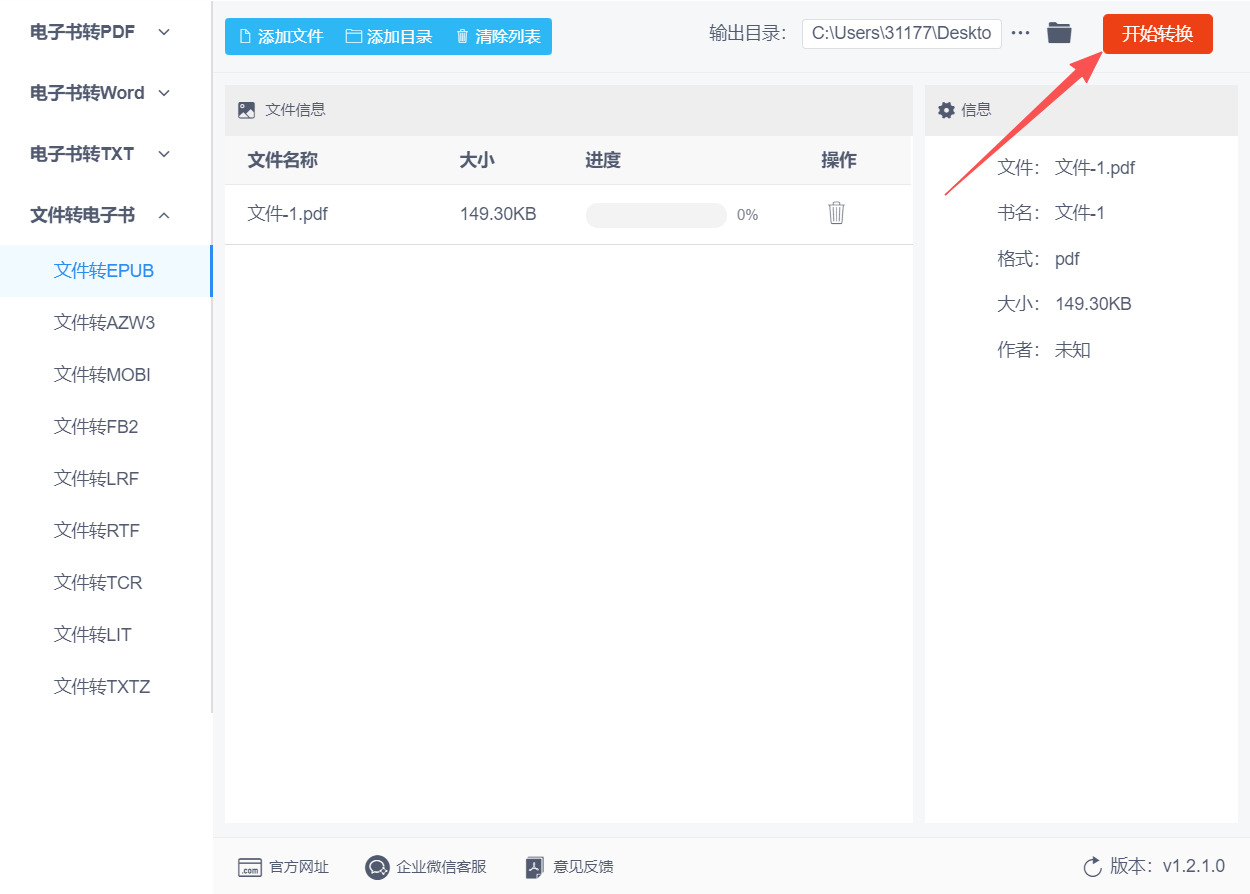This screenshot has width=1250, height=894.
Task: Open the output folder icon
Action: tap(1059, 33)
